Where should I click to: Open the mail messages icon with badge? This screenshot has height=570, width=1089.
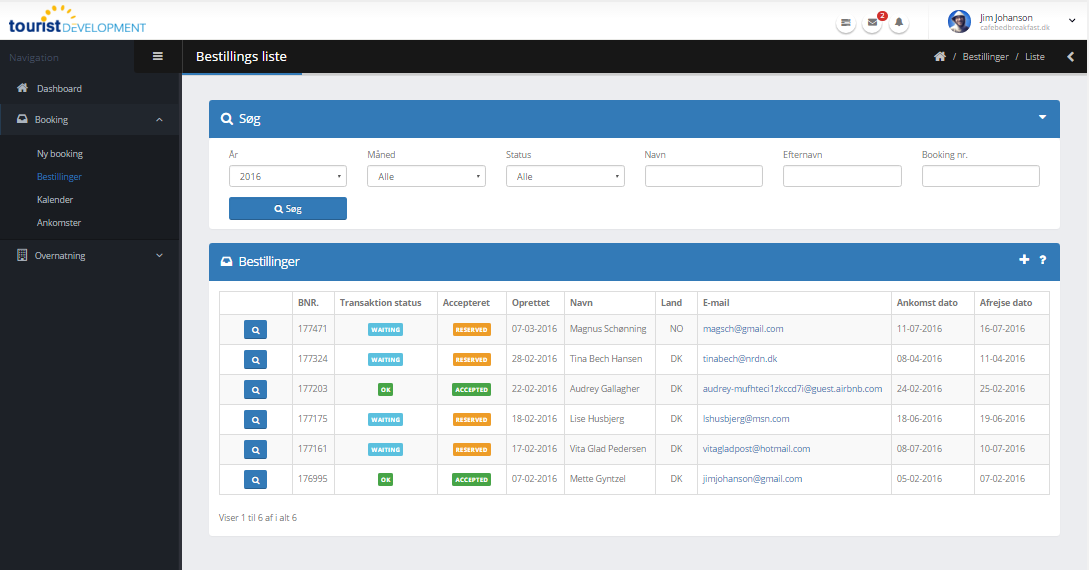tap(872, 22)
